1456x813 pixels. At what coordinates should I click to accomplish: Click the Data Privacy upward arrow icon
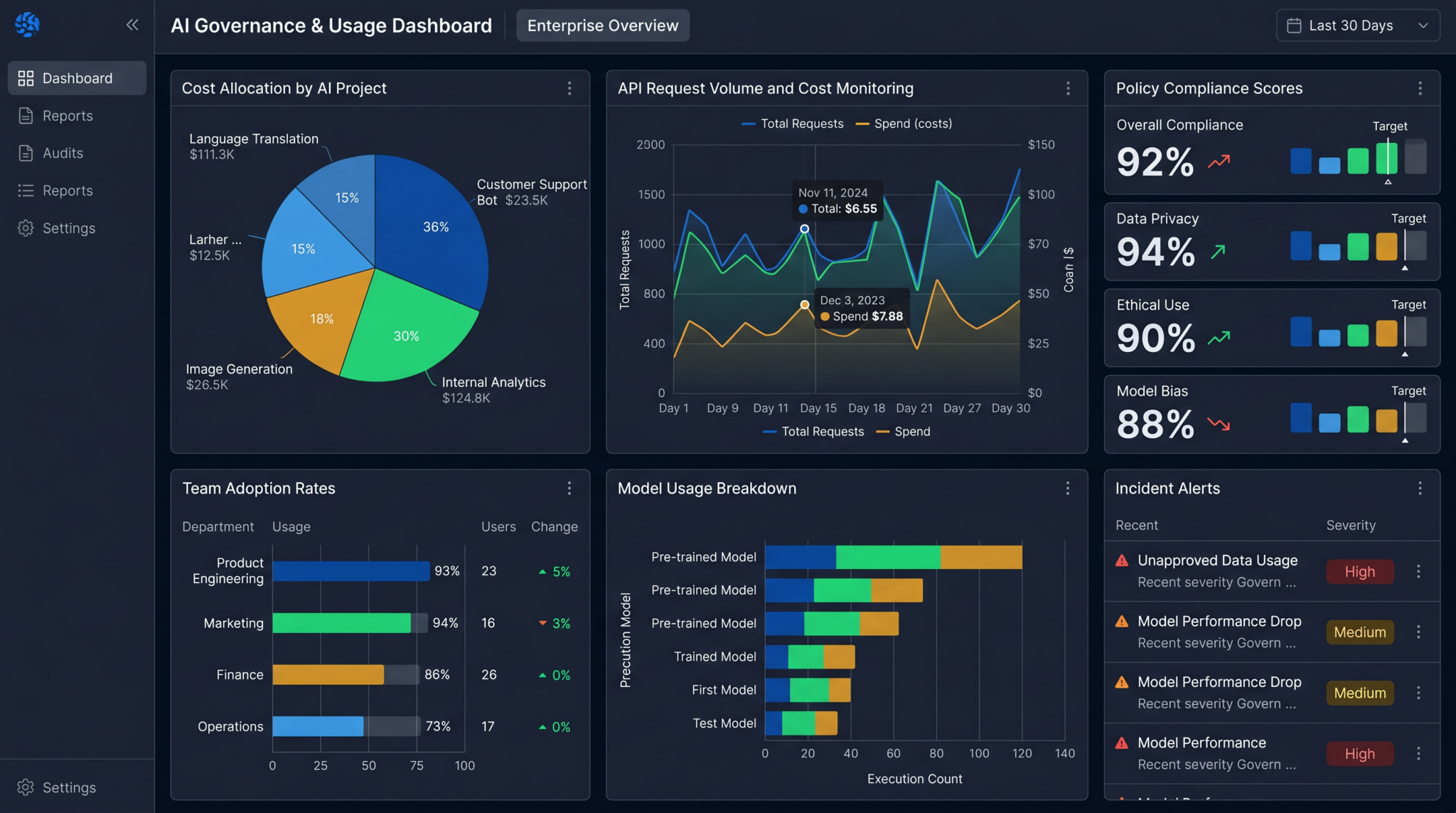(x=1219, y=250)
